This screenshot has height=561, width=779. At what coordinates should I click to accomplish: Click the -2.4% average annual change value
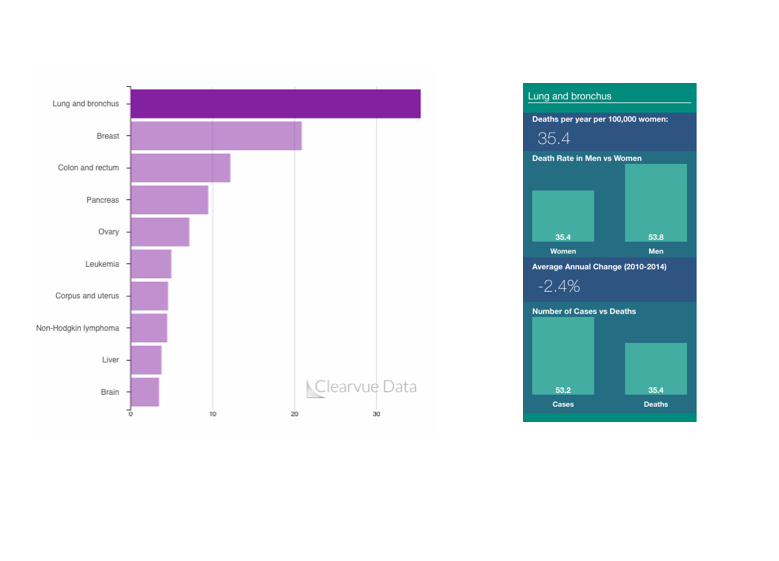[x=559, y=286]
